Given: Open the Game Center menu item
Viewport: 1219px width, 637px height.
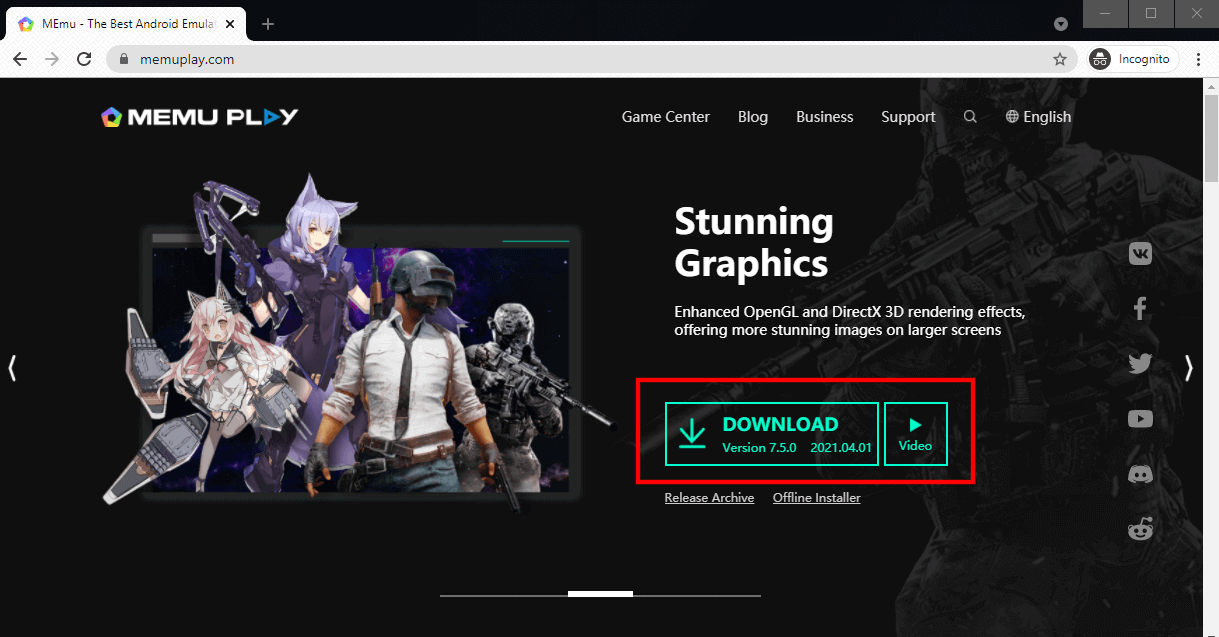Looking at the screenshot, I should click(666, 117).
